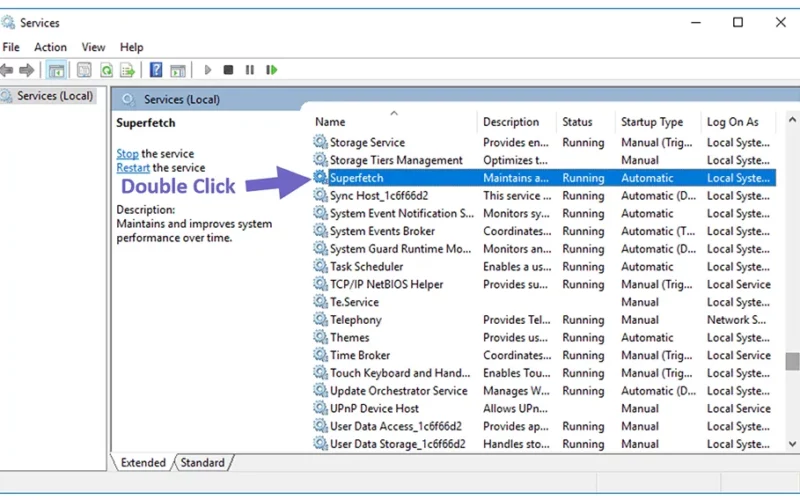Click the gear icon beside Update Orchestrator Service
The height and width of the screenshot is (500, 800).
[320, 390]
